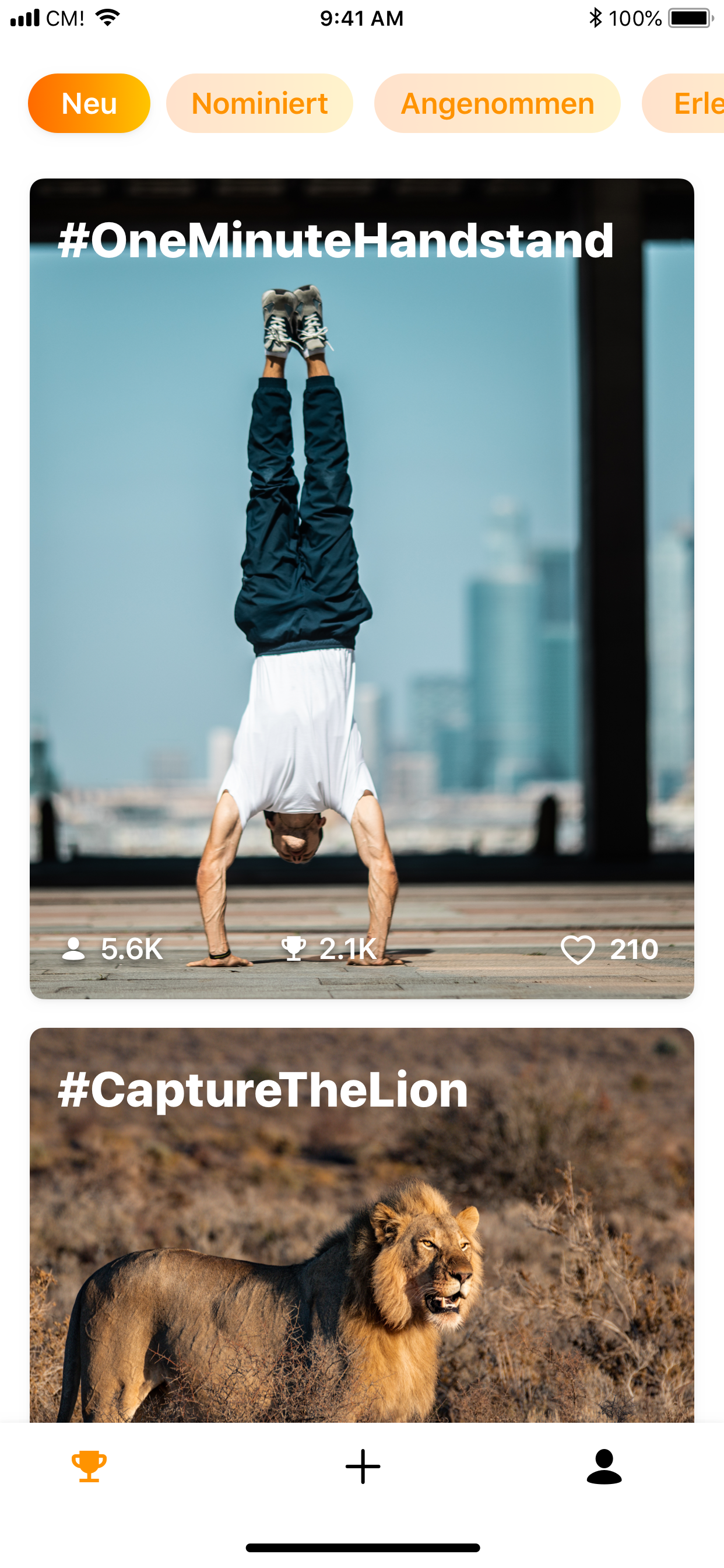Tap the Wi-Fi status icon

point(108,17)
